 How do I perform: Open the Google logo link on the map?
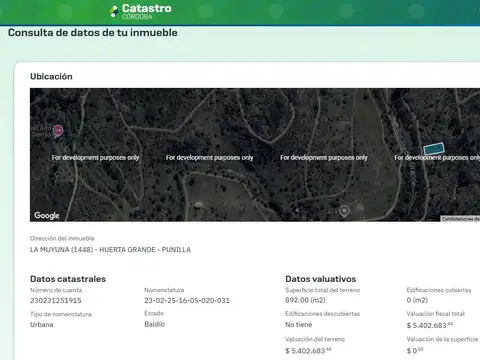[47, 215]
